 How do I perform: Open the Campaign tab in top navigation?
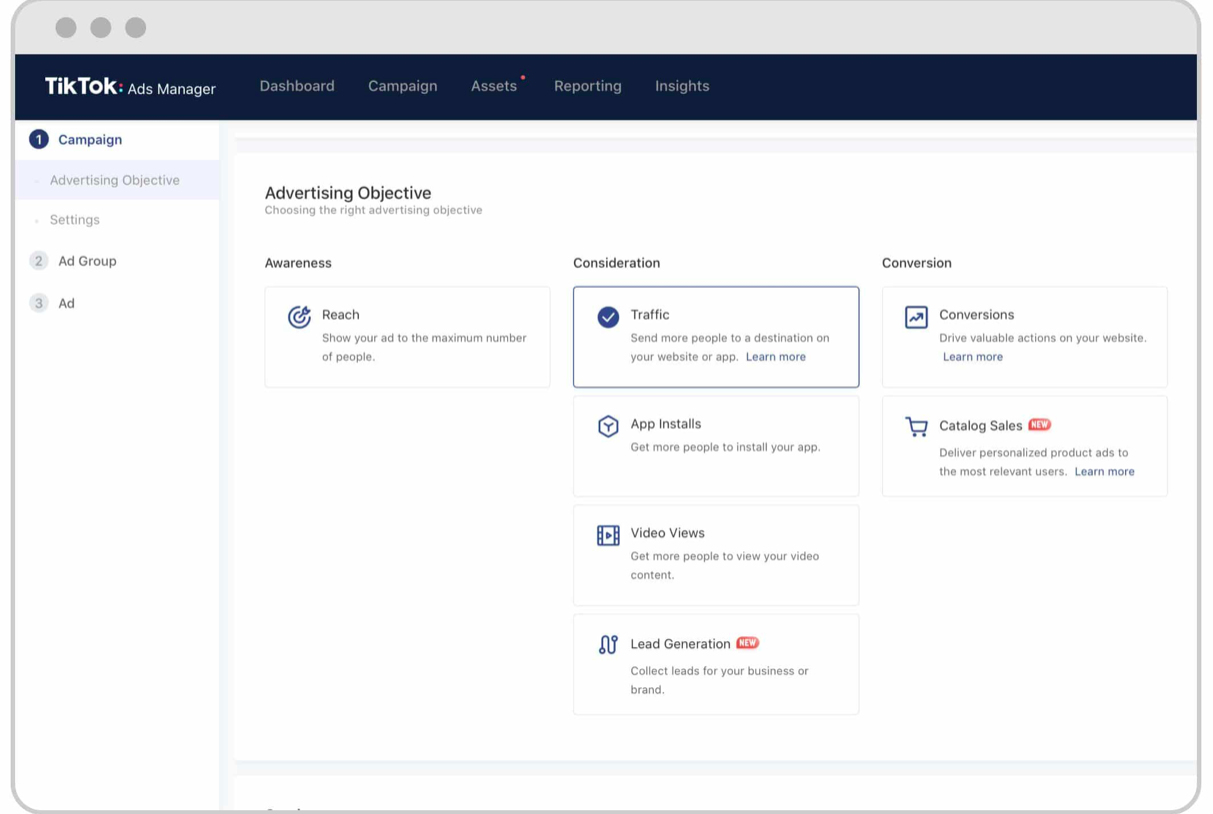coord(402,86)
